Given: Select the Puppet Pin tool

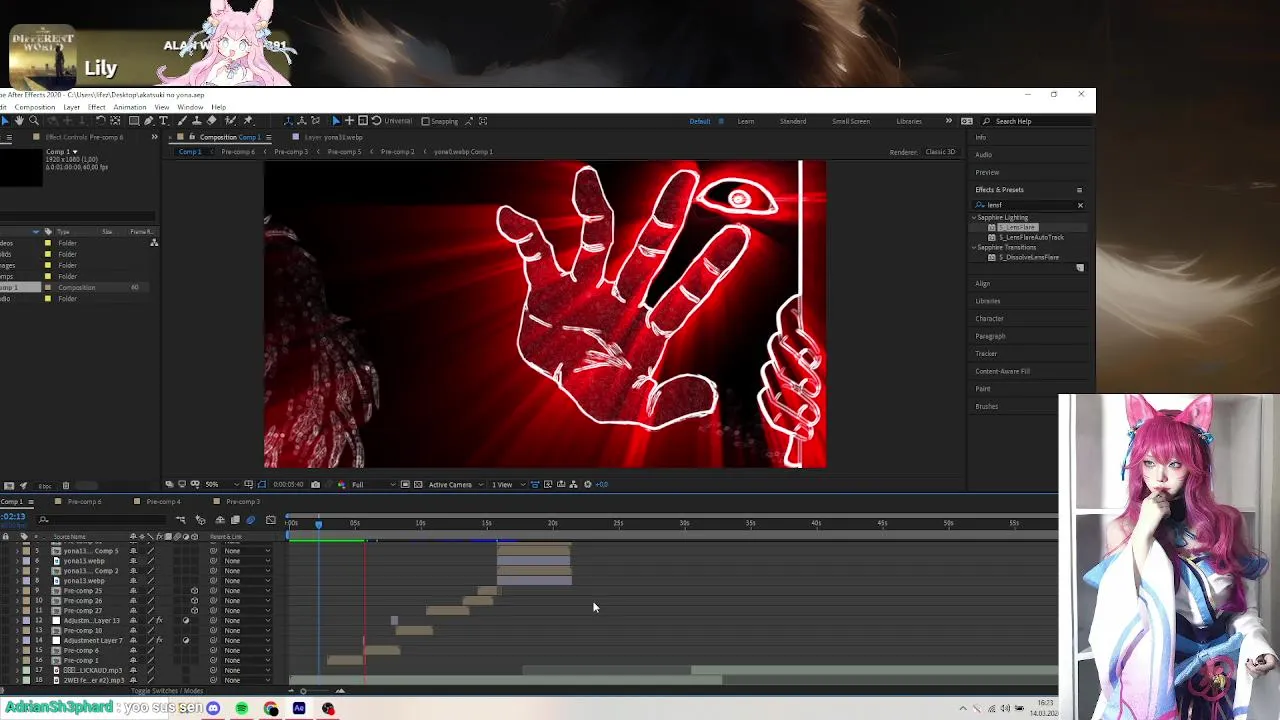Looking at the screenshot, I should pos(248,121).
